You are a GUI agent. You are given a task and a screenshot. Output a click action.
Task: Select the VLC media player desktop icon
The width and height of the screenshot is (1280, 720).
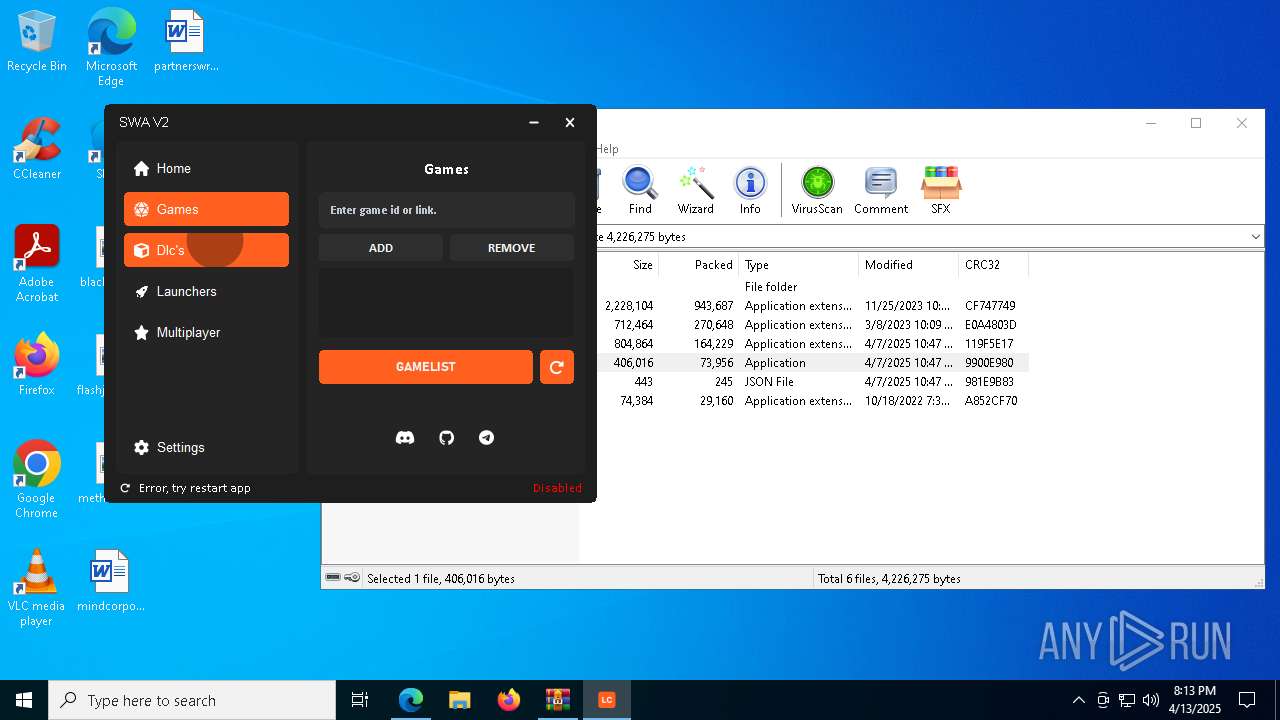point(37,588)
